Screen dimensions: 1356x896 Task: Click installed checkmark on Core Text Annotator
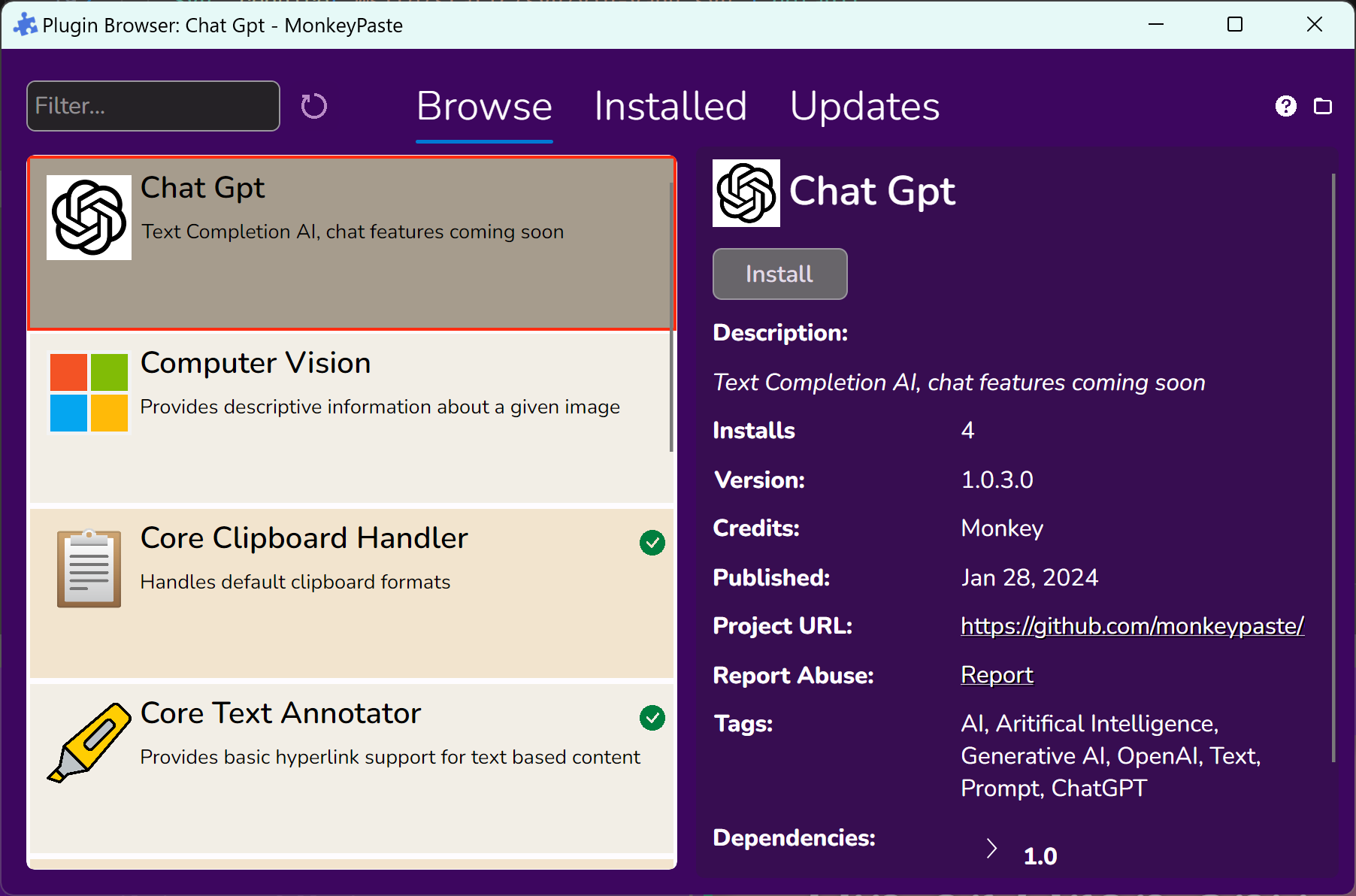[652, 718]
